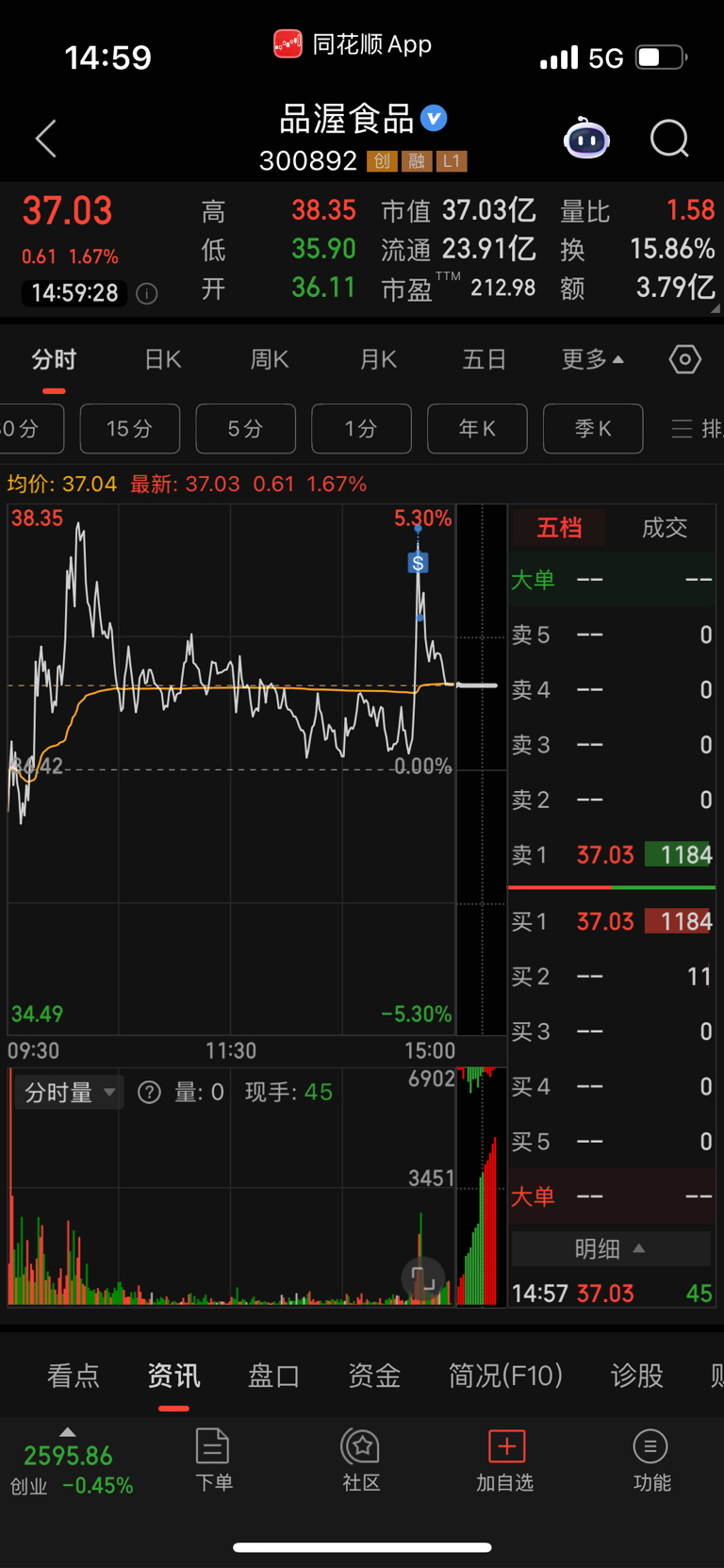This screenshot has width=724, height=1568.
Task: Tap the large price 37.03
Action: tap(68, 210)
